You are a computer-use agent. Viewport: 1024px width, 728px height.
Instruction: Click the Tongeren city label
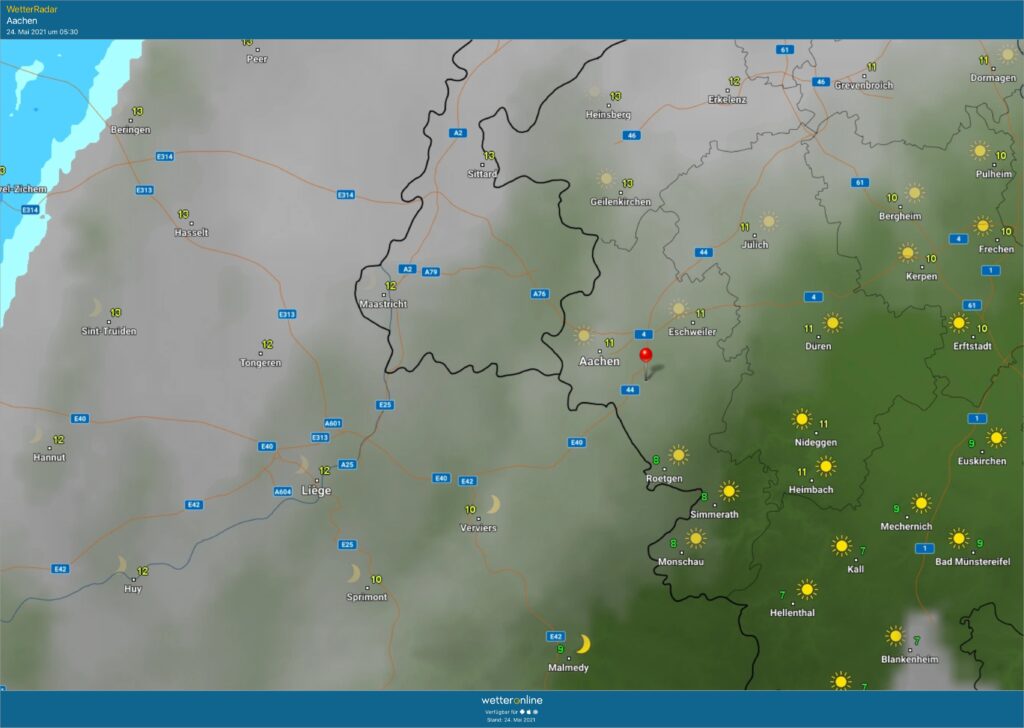point(261,362)
